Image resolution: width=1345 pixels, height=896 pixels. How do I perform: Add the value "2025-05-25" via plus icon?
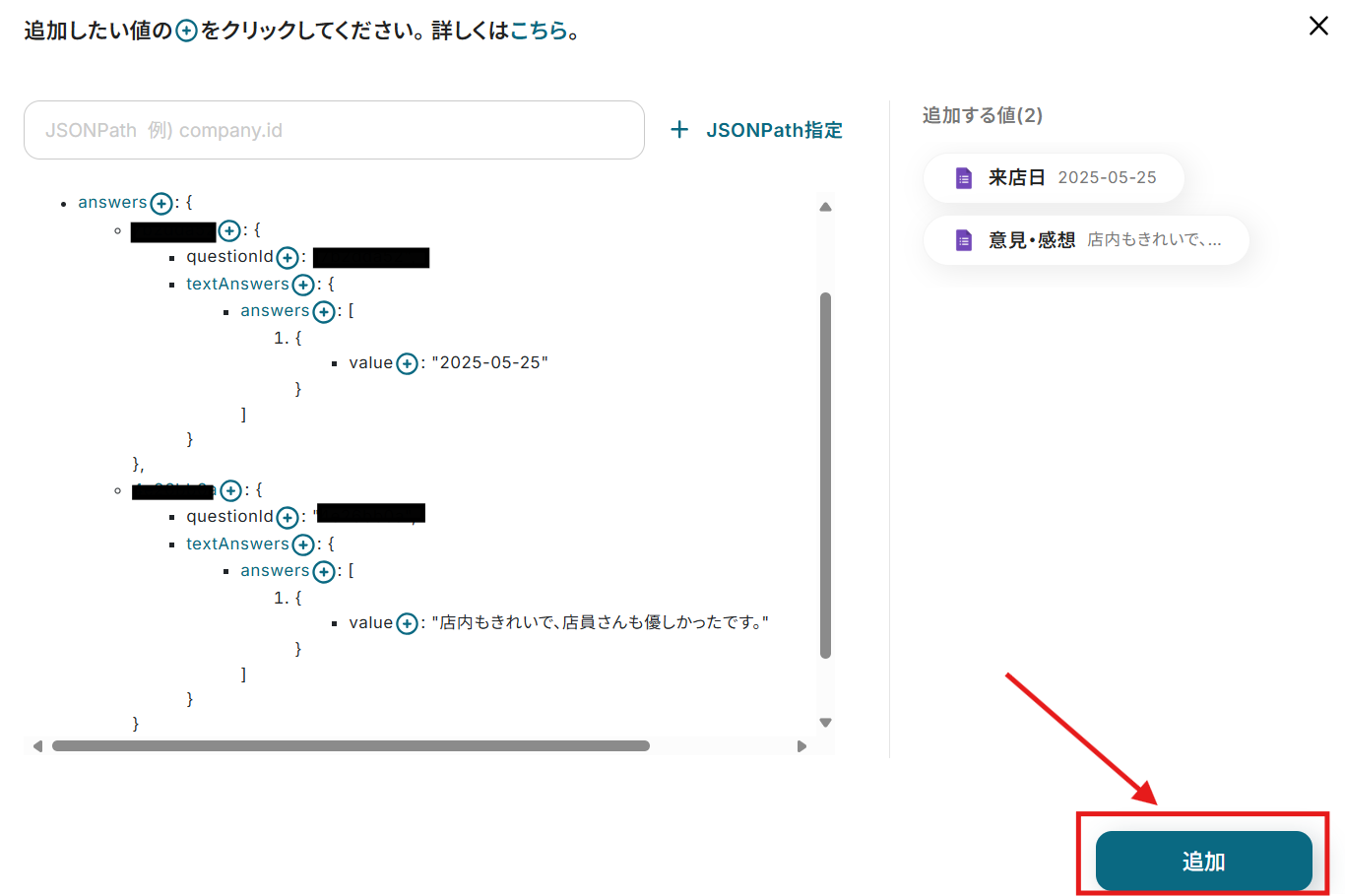coord(408,364)
